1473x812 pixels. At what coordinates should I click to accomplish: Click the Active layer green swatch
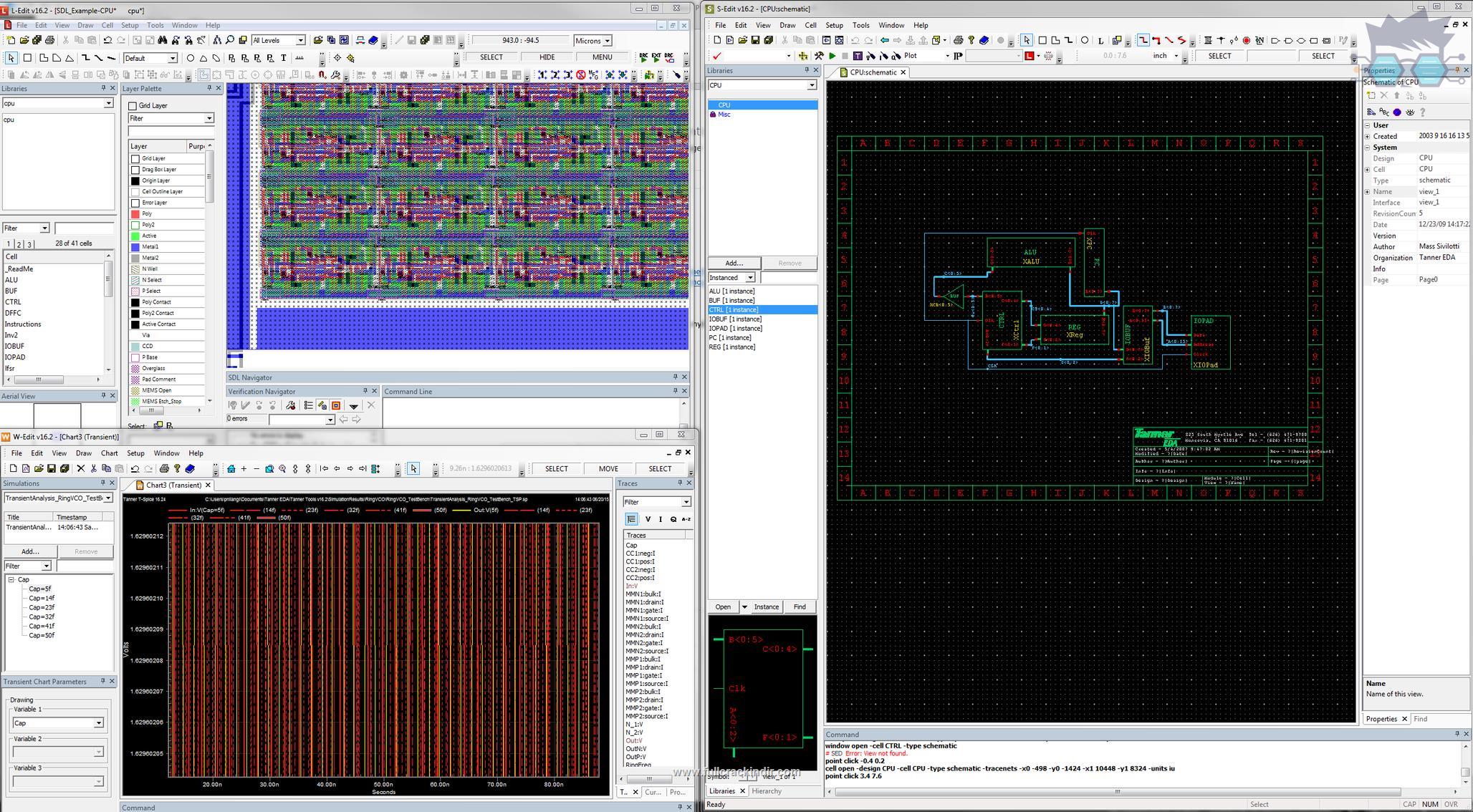click(x=135, y=236)
